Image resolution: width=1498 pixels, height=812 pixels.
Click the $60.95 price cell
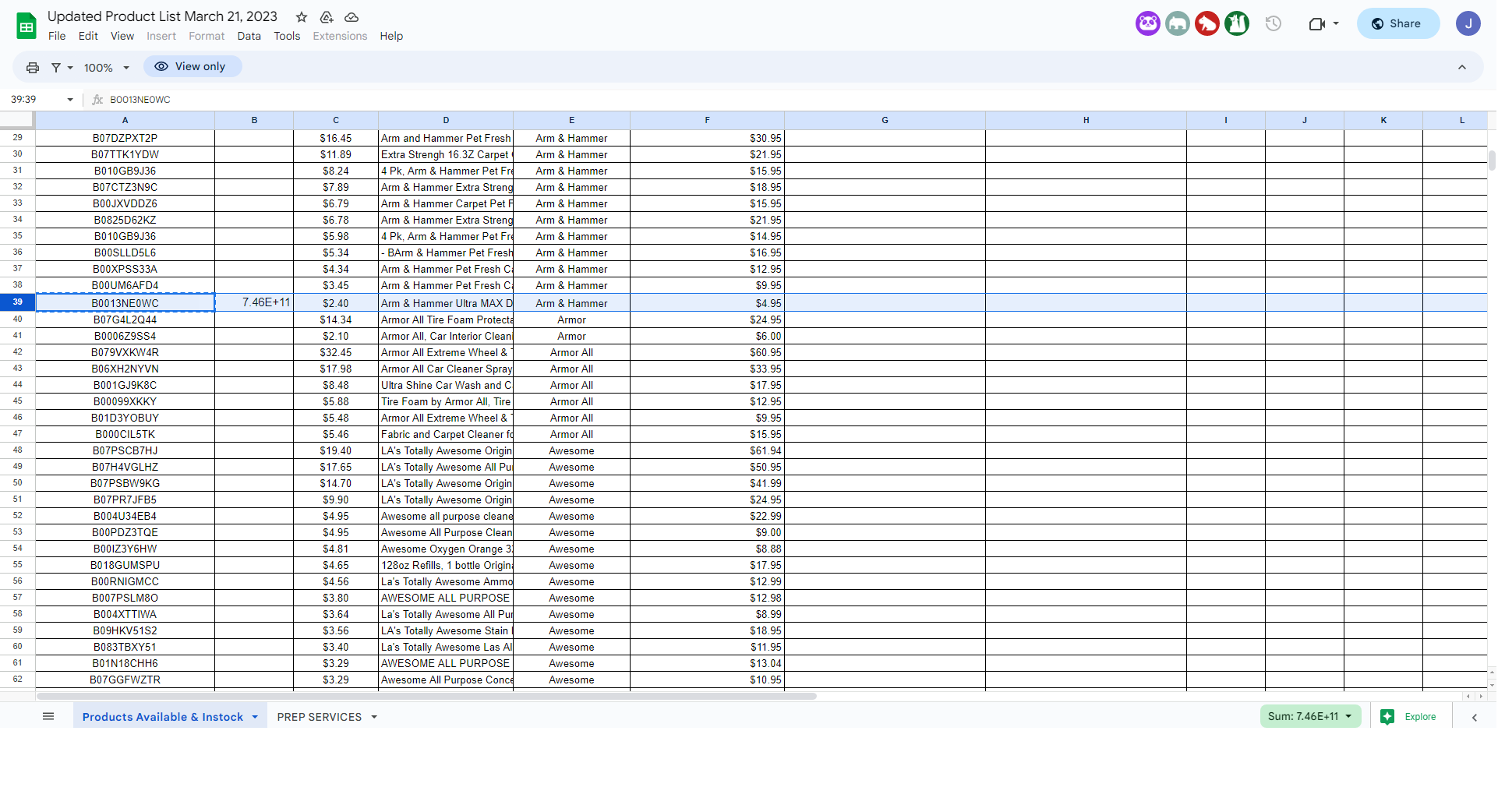(x=707, y=352)
